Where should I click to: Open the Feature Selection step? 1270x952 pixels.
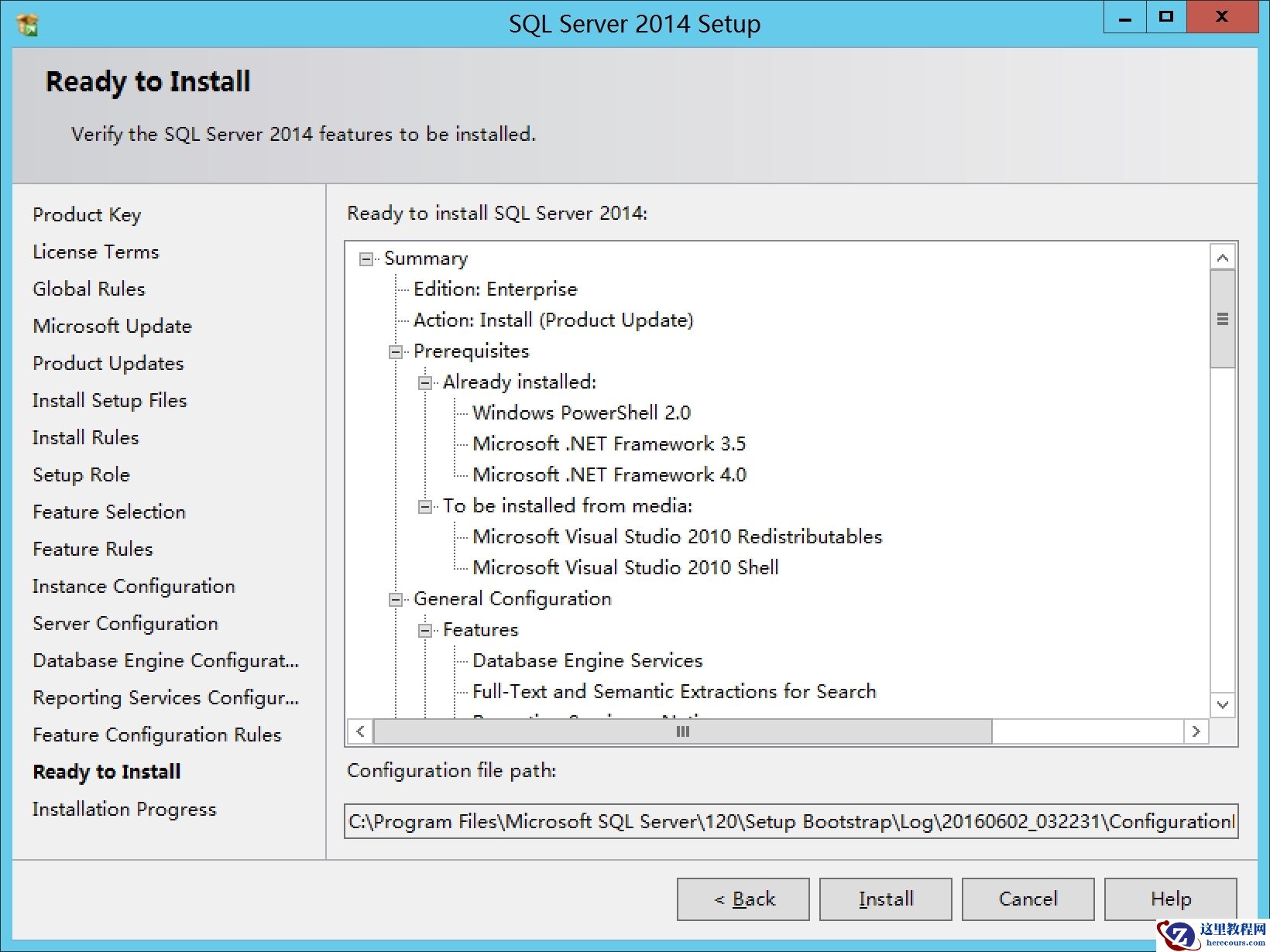pos(108,512)
